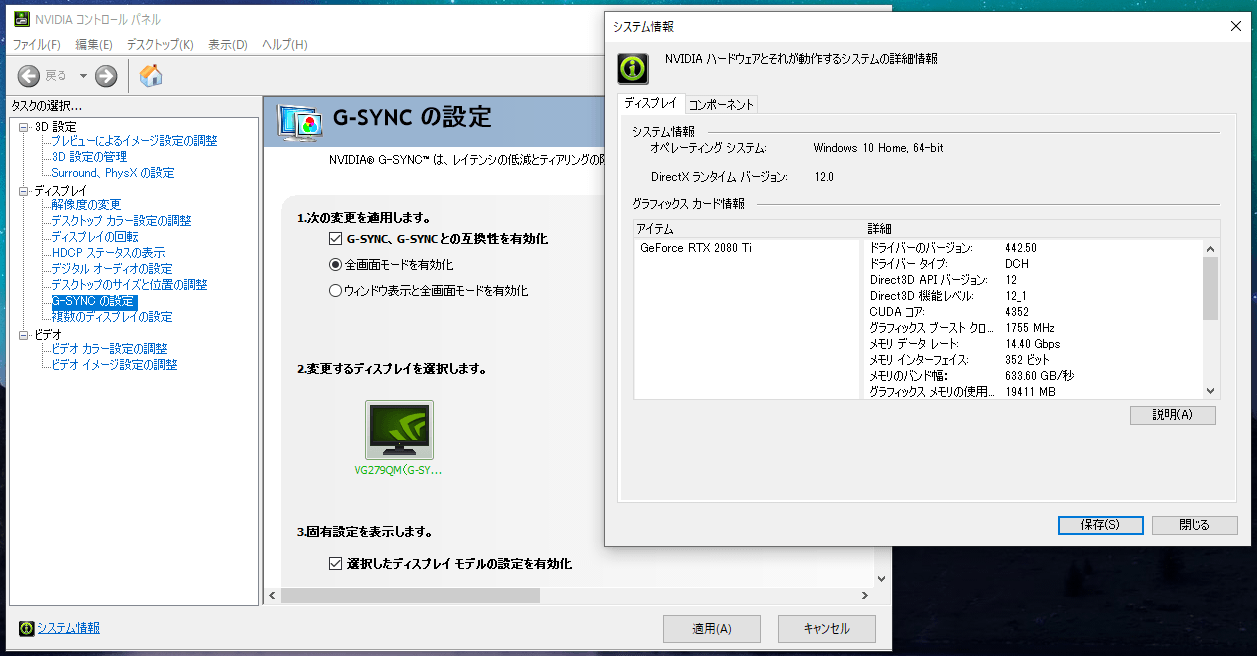Click the 説明(A) button
Image resolution: width=1257 pixels, height=656 pixels.
1173,415
